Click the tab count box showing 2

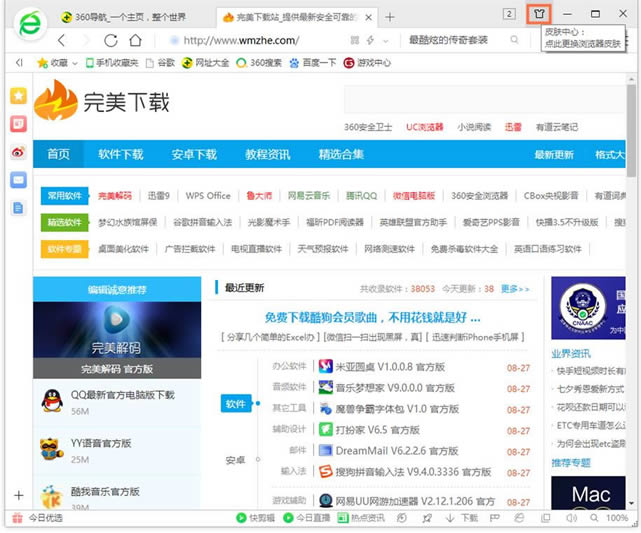pos(509,14)
